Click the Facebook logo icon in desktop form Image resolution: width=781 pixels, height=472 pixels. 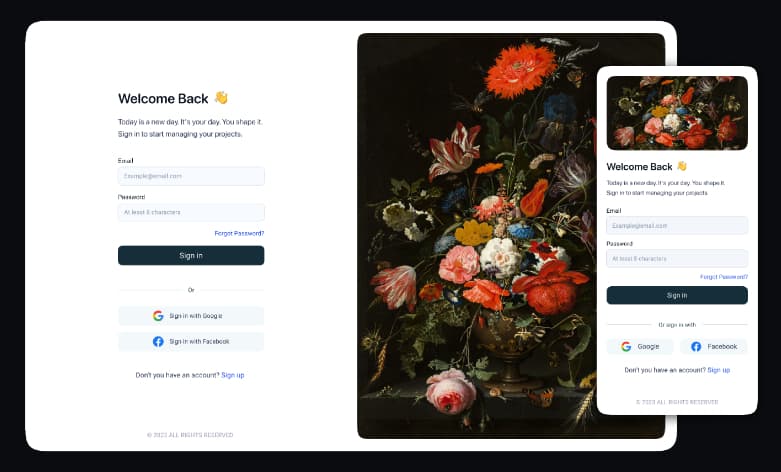(x=158, y=342)
